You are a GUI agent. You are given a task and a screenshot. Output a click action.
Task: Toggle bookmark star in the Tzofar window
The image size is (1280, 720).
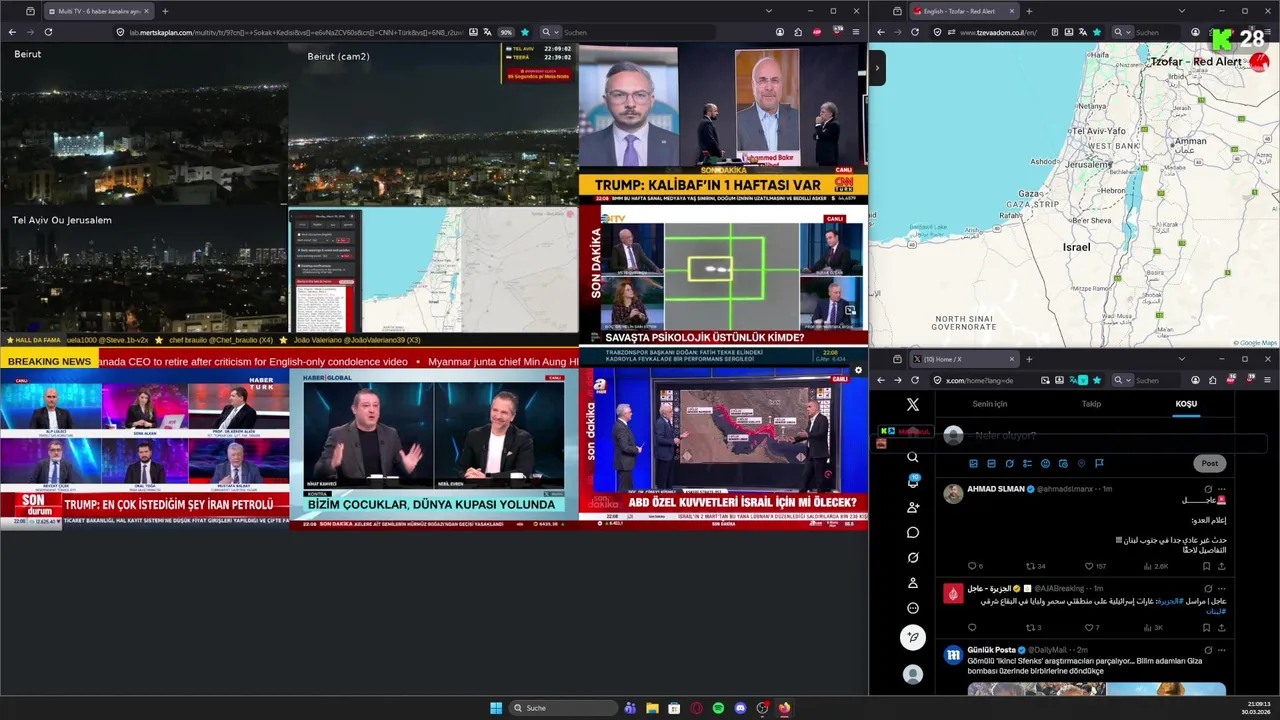coord(1097,32)
